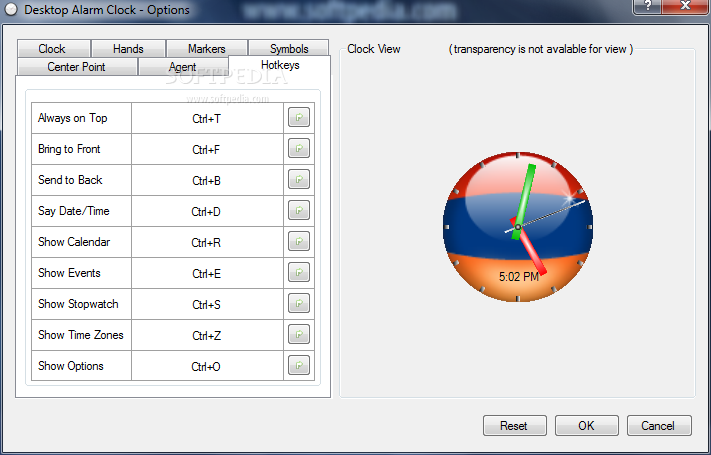This screenshot has height=455, width=711.
Task: Open the Hands tab
Action: click(128, 49)
